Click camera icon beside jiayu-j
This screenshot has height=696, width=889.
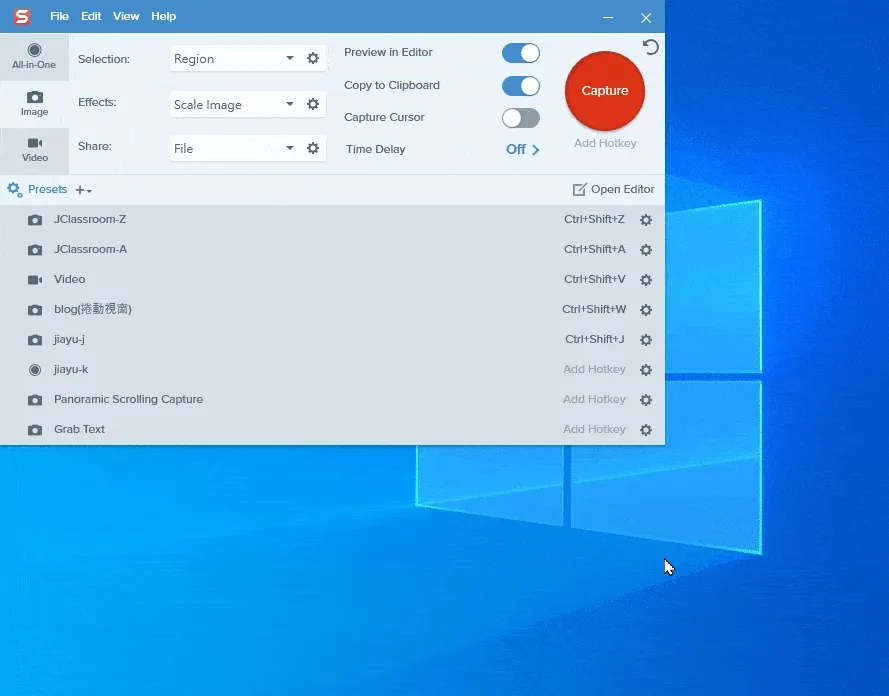pyautogui.click(x=35, y=340)
